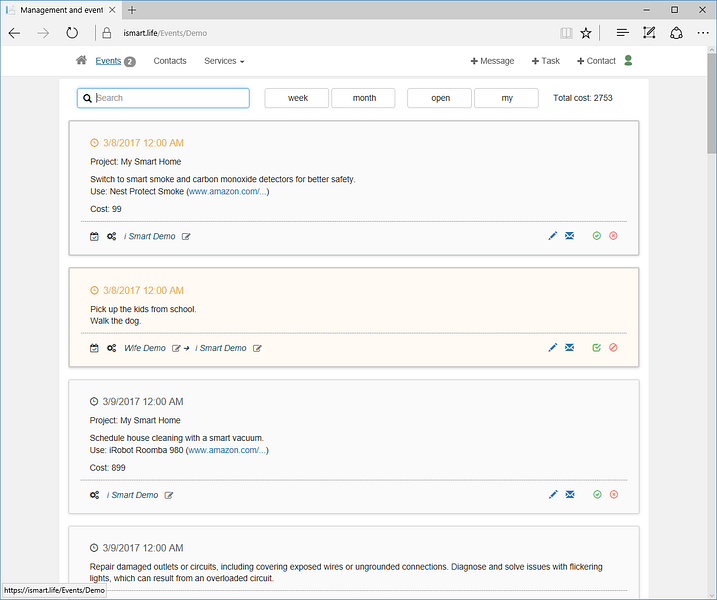Add a new Message
The width and height of the screenshot is (717, 600).
pos(492,61)
